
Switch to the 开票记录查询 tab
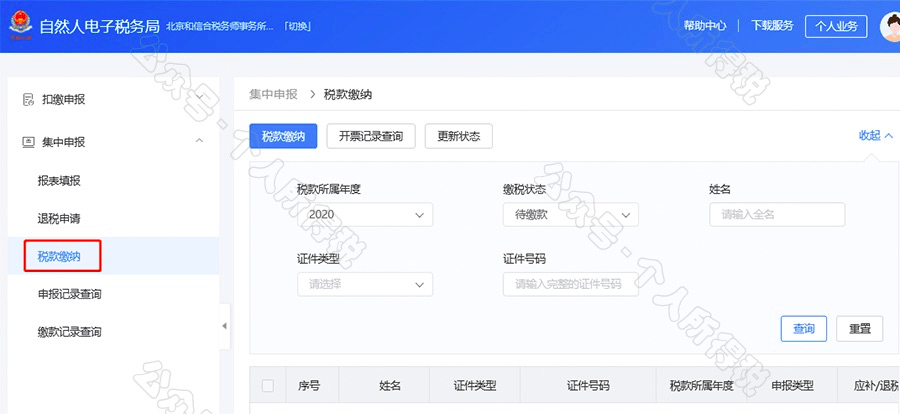pos(370,137)
